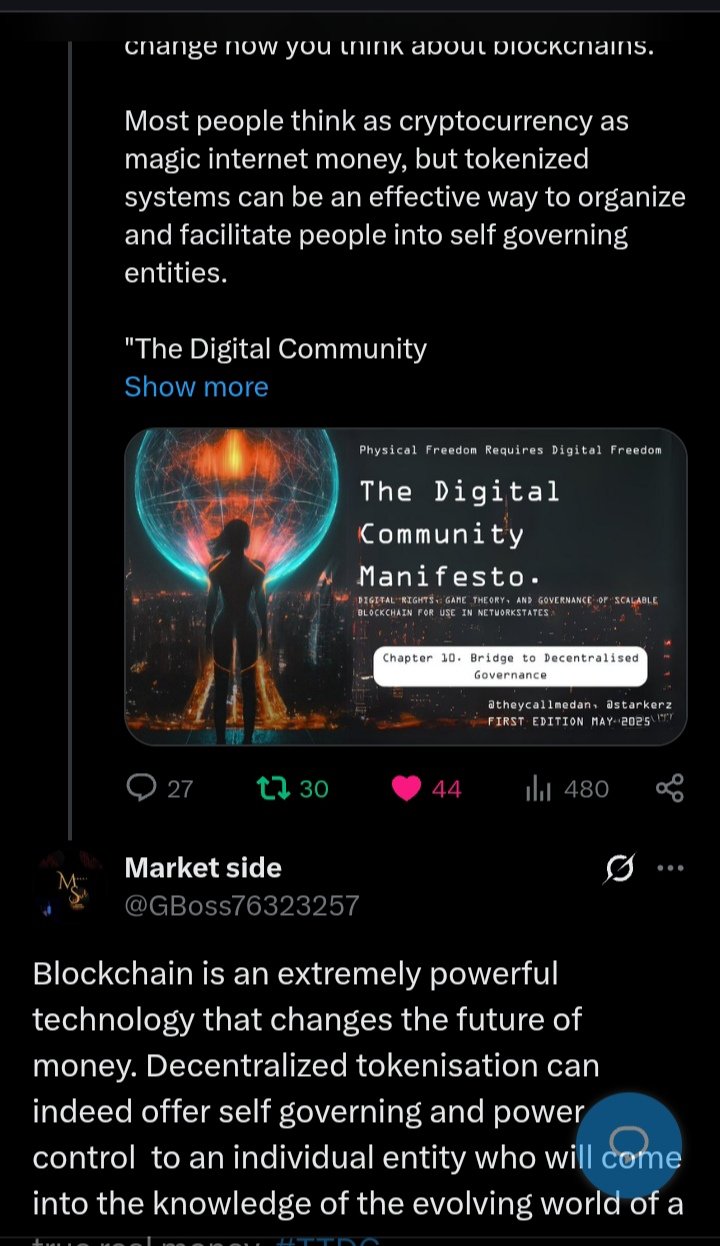Screen dimensions: 720x1246
Task: Open the quoted post text about cryptocurrency
Action: 405,195
